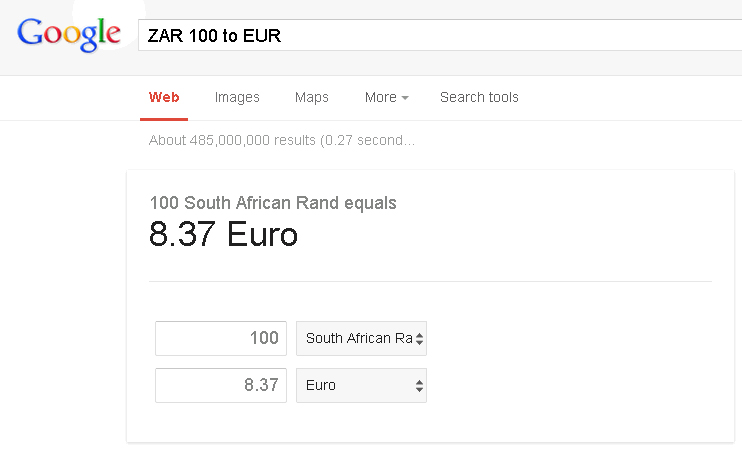Screen dimensions: 742x449
Task: Click the small arrow beside More
Action: point(405,98)
